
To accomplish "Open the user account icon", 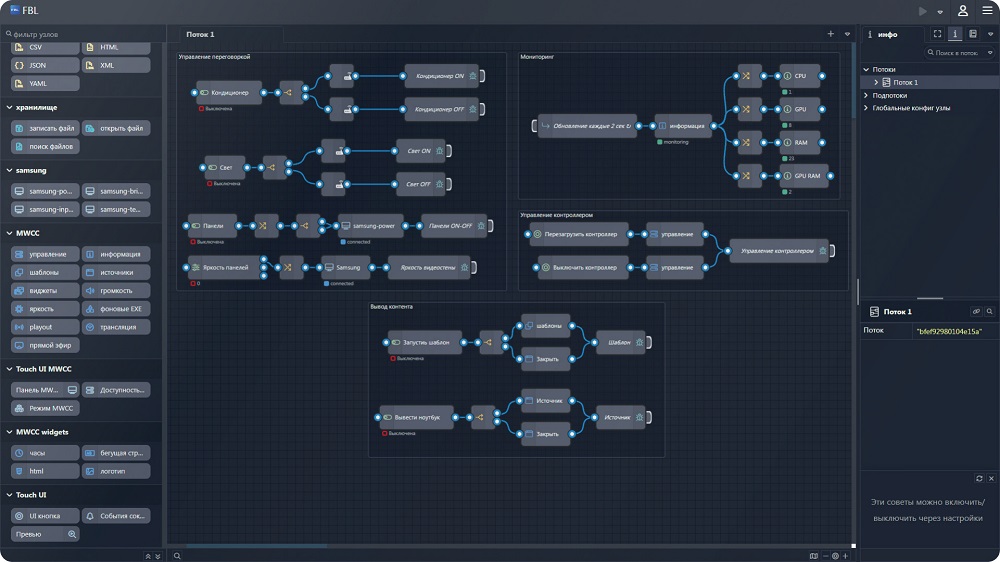I will click(962, 11).
